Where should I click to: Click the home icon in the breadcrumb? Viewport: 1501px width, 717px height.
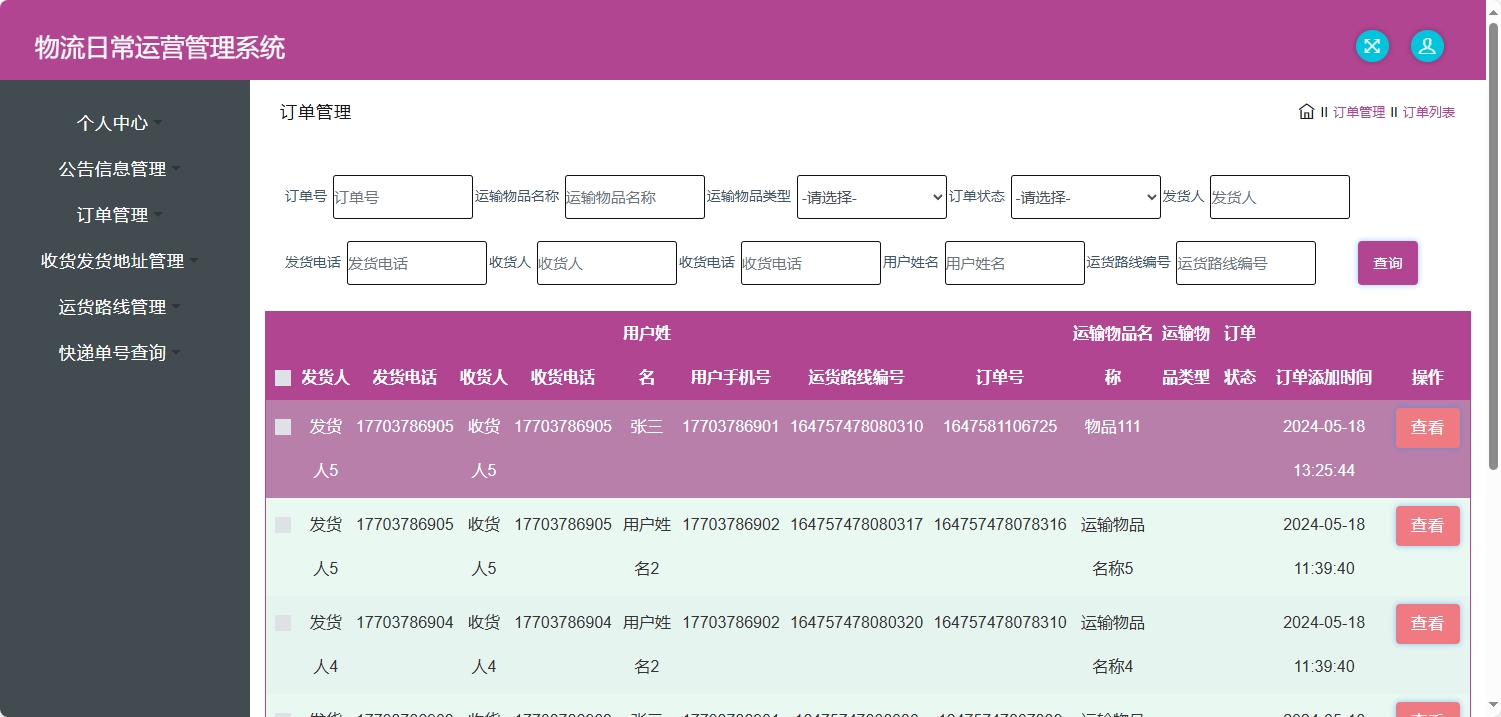coord(1306,111)
